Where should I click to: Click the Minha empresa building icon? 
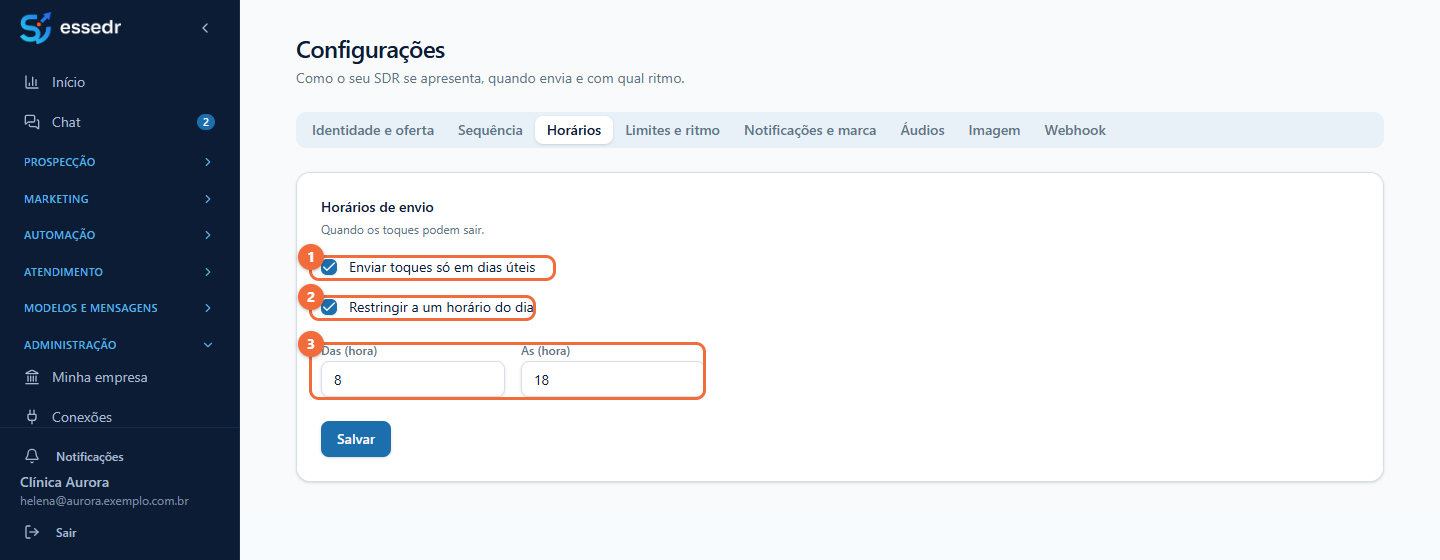click(32, 378)
